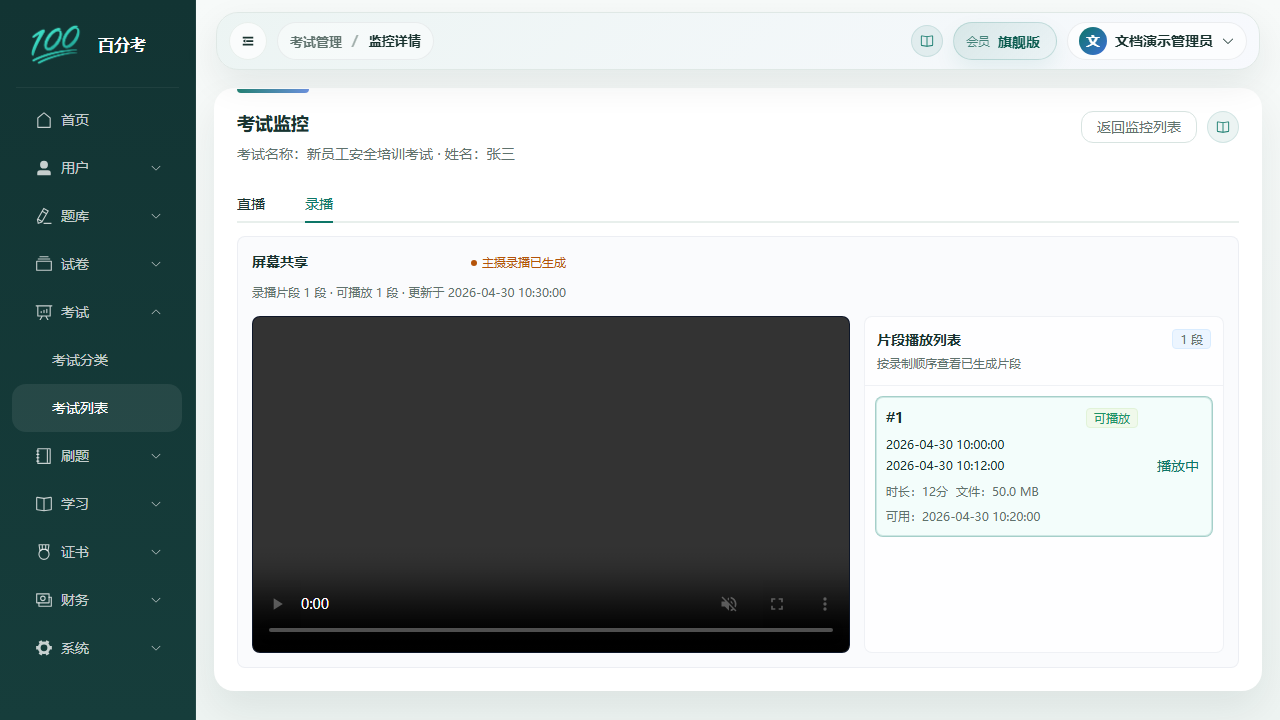Click the 返回监控列表 button
Viewport: 1280px width, 720px height.
tap(1139, 127)
